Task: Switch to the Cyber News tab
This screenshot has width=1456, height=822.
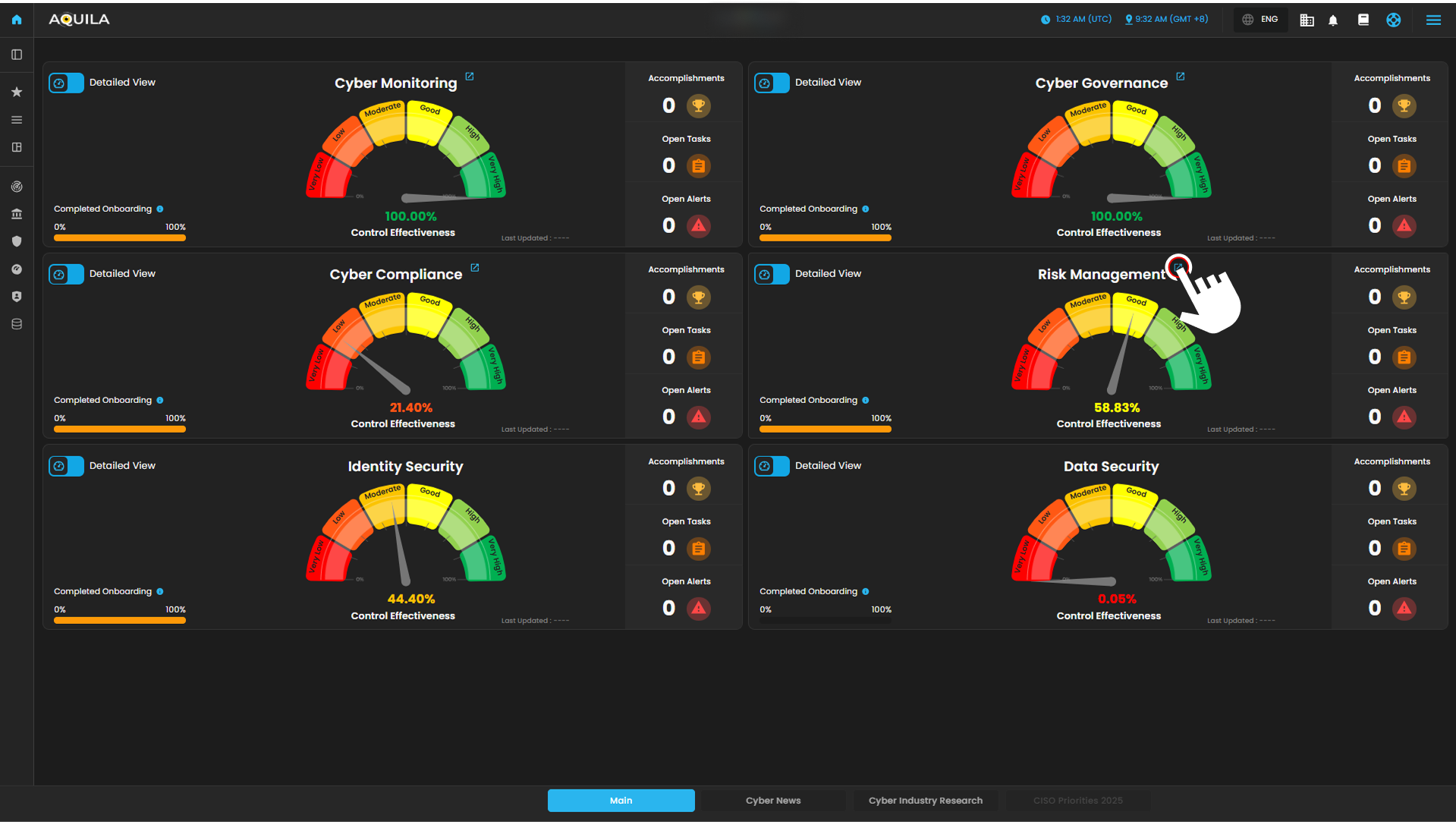Action: click(773, 801)
